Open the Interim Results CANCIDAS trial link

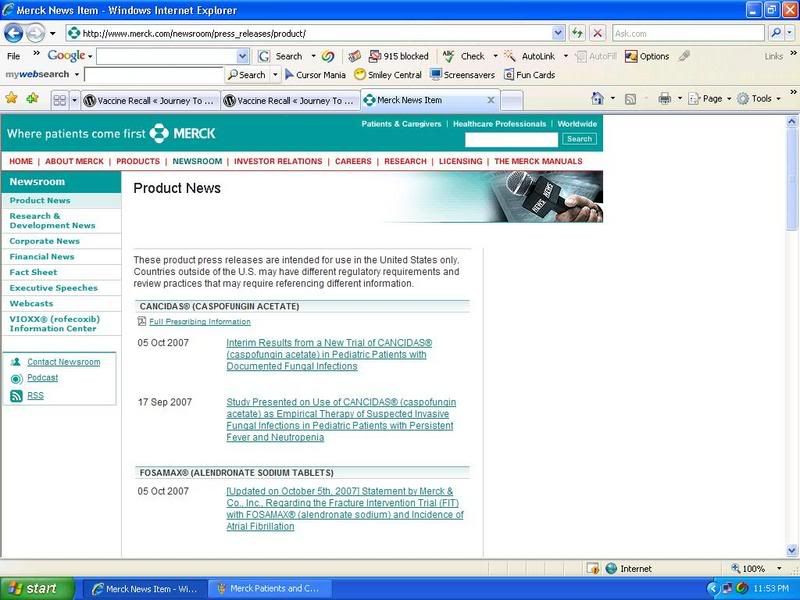329,355
